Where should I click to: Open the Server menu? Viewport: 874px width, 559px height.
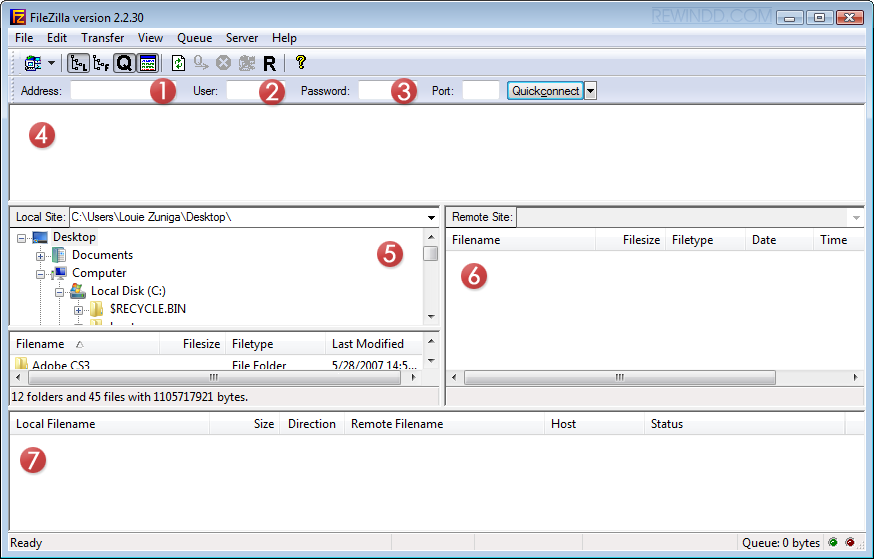coord(242,38)
